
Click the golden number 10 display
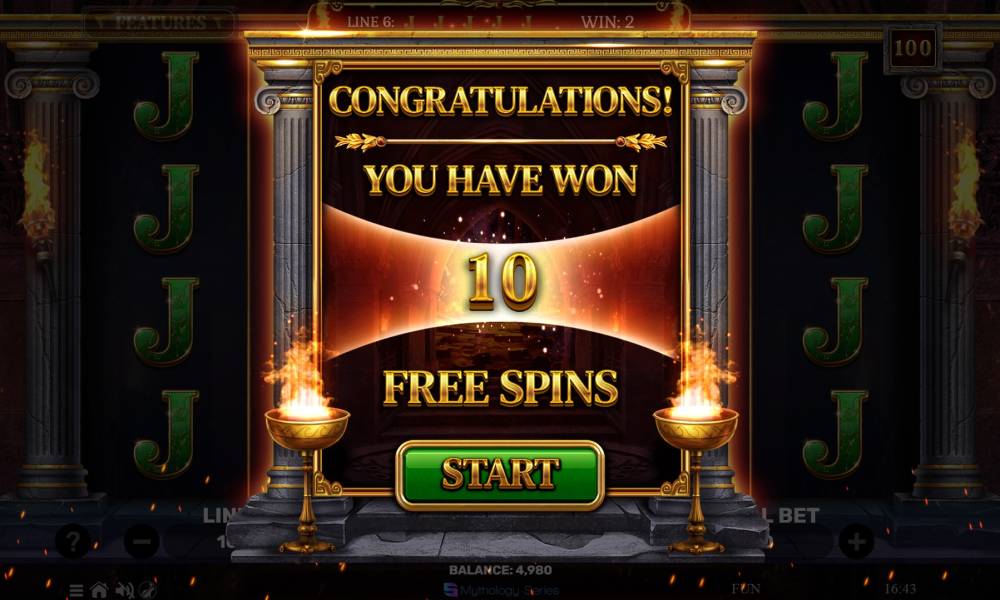(x=501, y=281)
